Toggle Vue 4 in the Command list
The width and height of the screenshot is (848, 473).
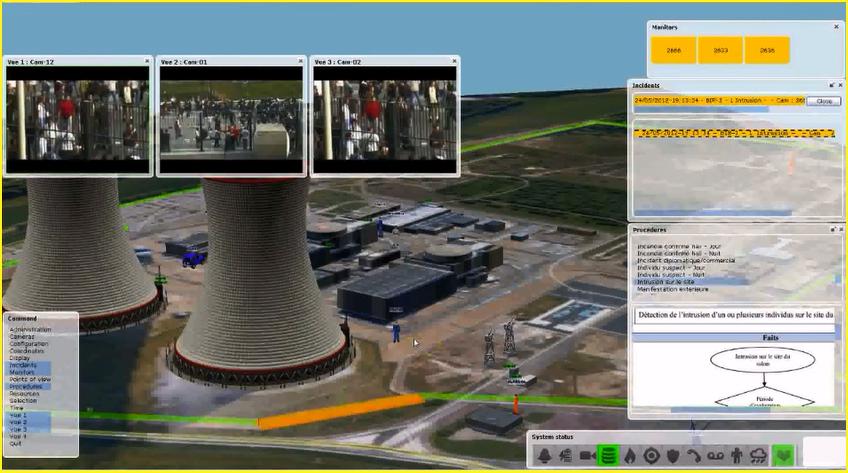pos(18,436)
